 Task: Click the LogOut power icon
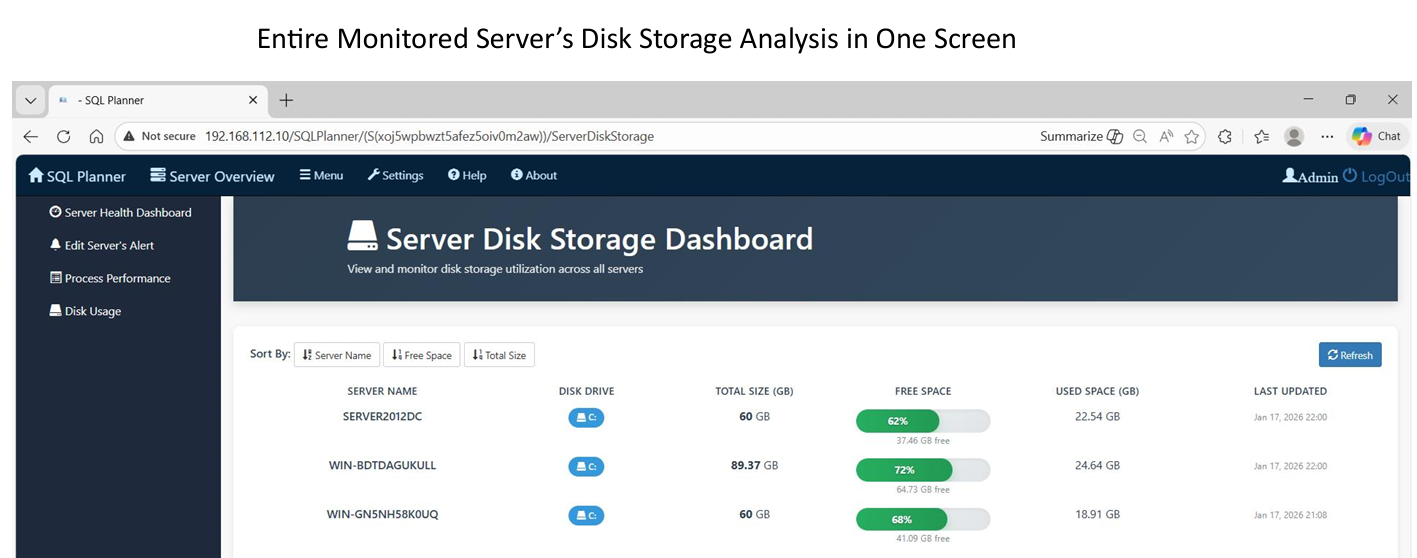coord(1350,175)
